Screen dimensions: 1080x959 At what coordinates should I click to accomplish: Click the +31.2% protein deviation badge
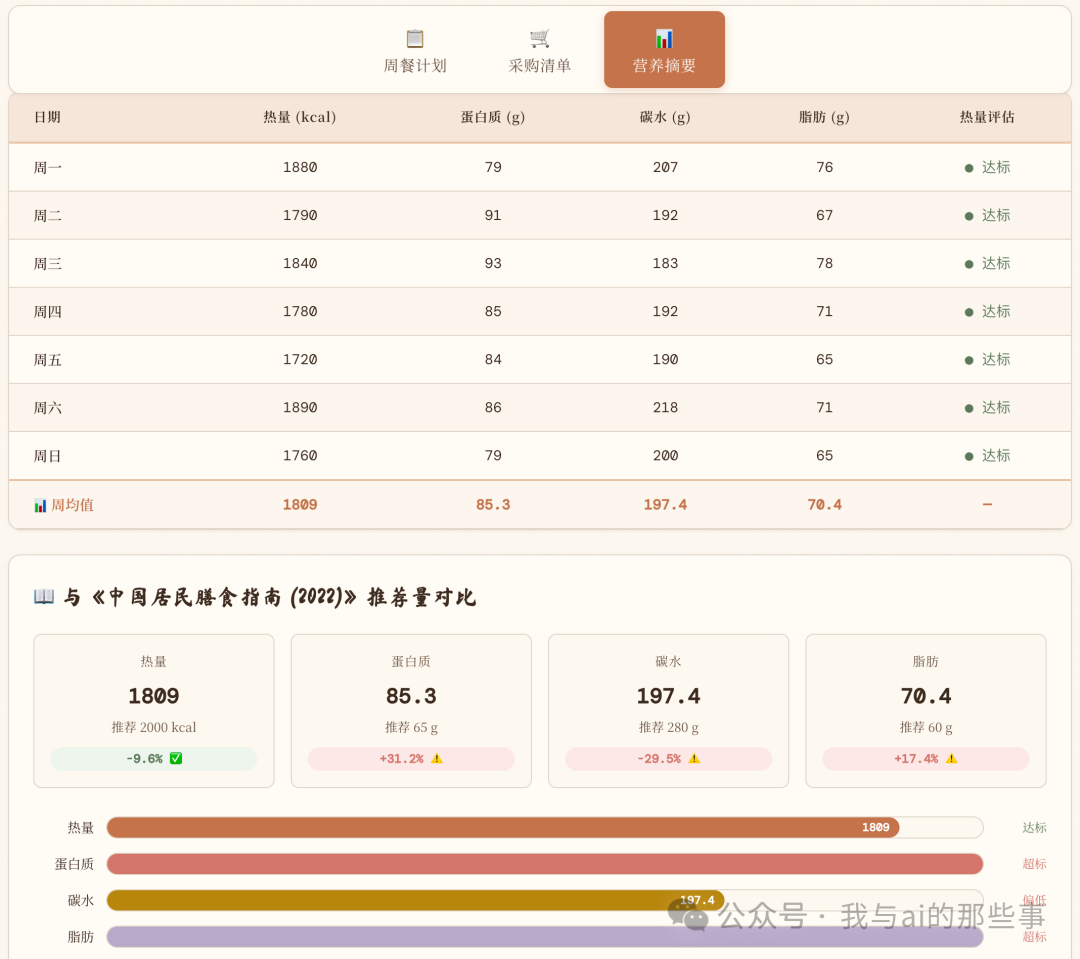[411, 759]
